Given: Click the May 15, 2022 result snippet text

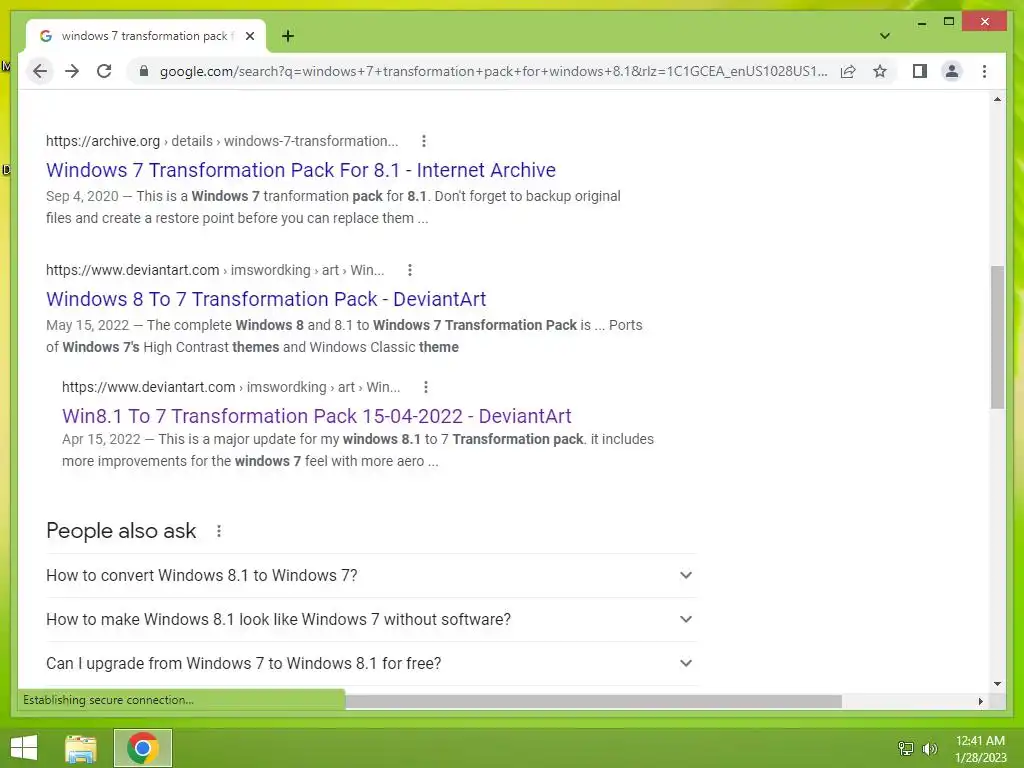Looking at the screenshot, I should [x=344, y=336].
